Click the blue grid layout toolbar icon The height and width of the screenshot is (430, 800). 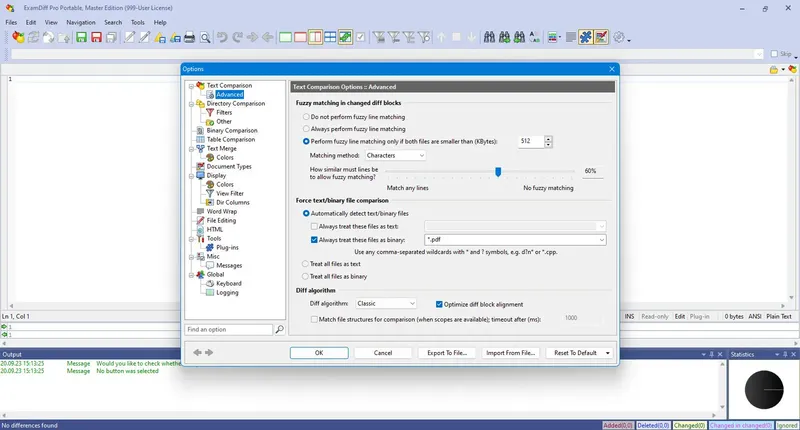[x=330, y=37]
